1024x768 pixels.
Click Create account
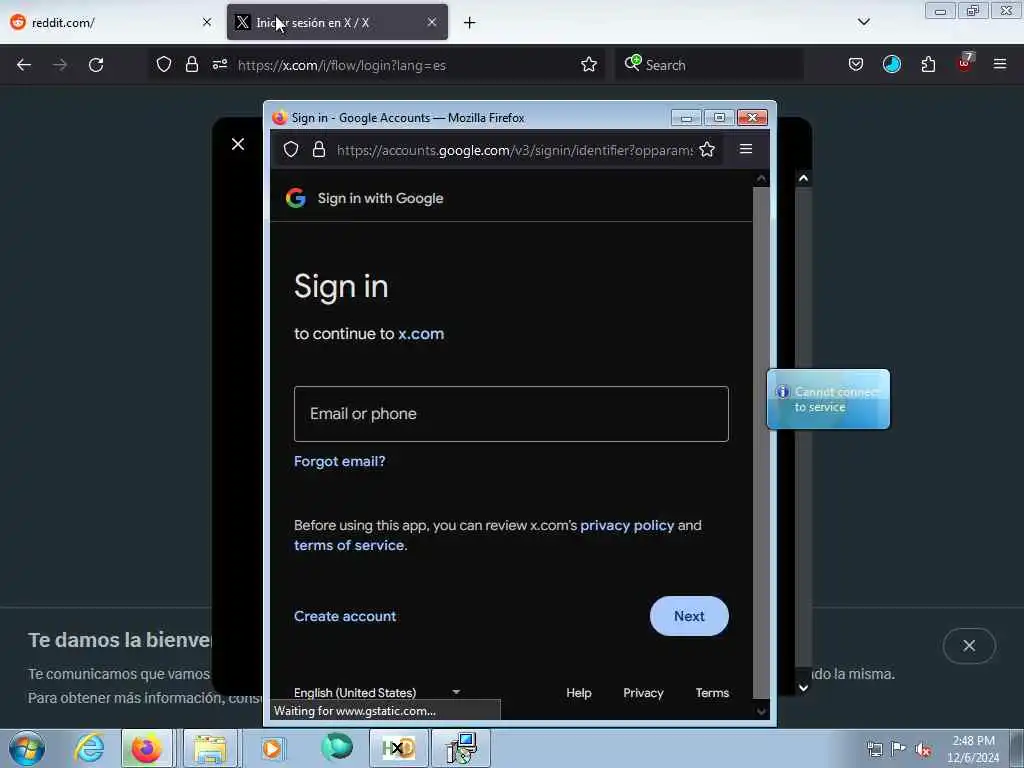(x=345, y=616)
